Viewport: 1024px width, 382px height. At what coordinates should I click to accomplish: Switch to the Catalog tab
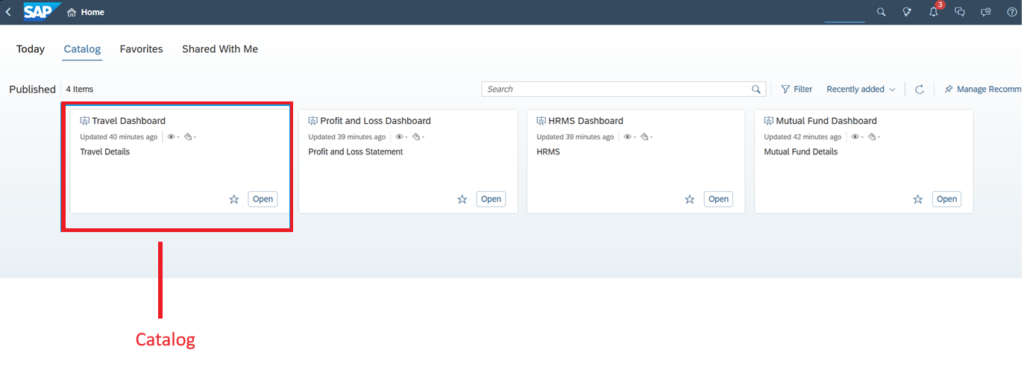point(82,49)
